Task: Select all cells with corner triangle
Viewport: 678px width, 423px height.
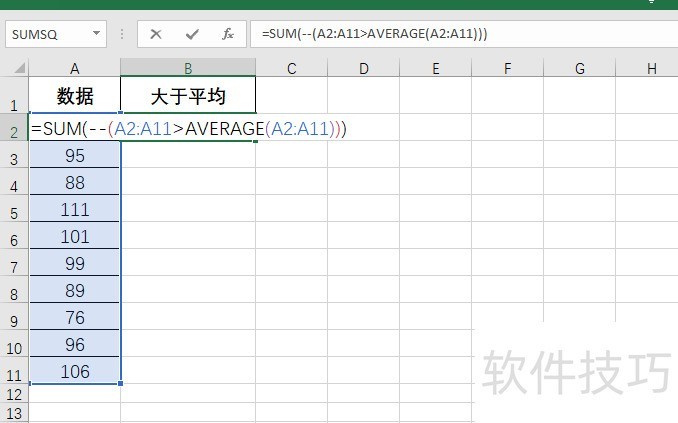Action: tap(19, 68)
